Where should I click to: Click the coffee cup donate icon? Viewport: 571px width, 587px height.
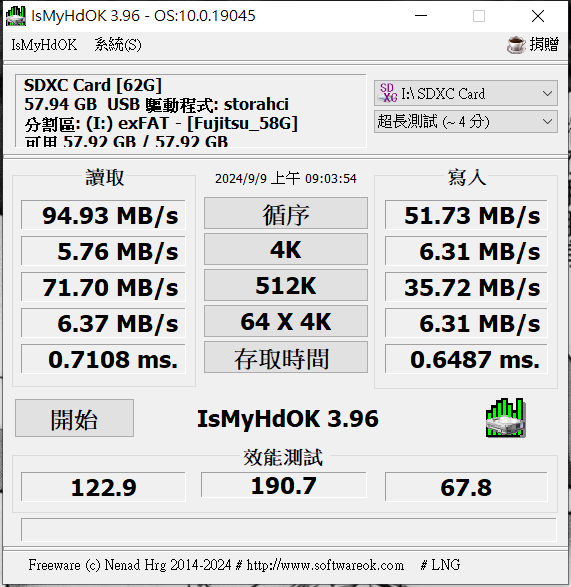[x=516, y=45]
